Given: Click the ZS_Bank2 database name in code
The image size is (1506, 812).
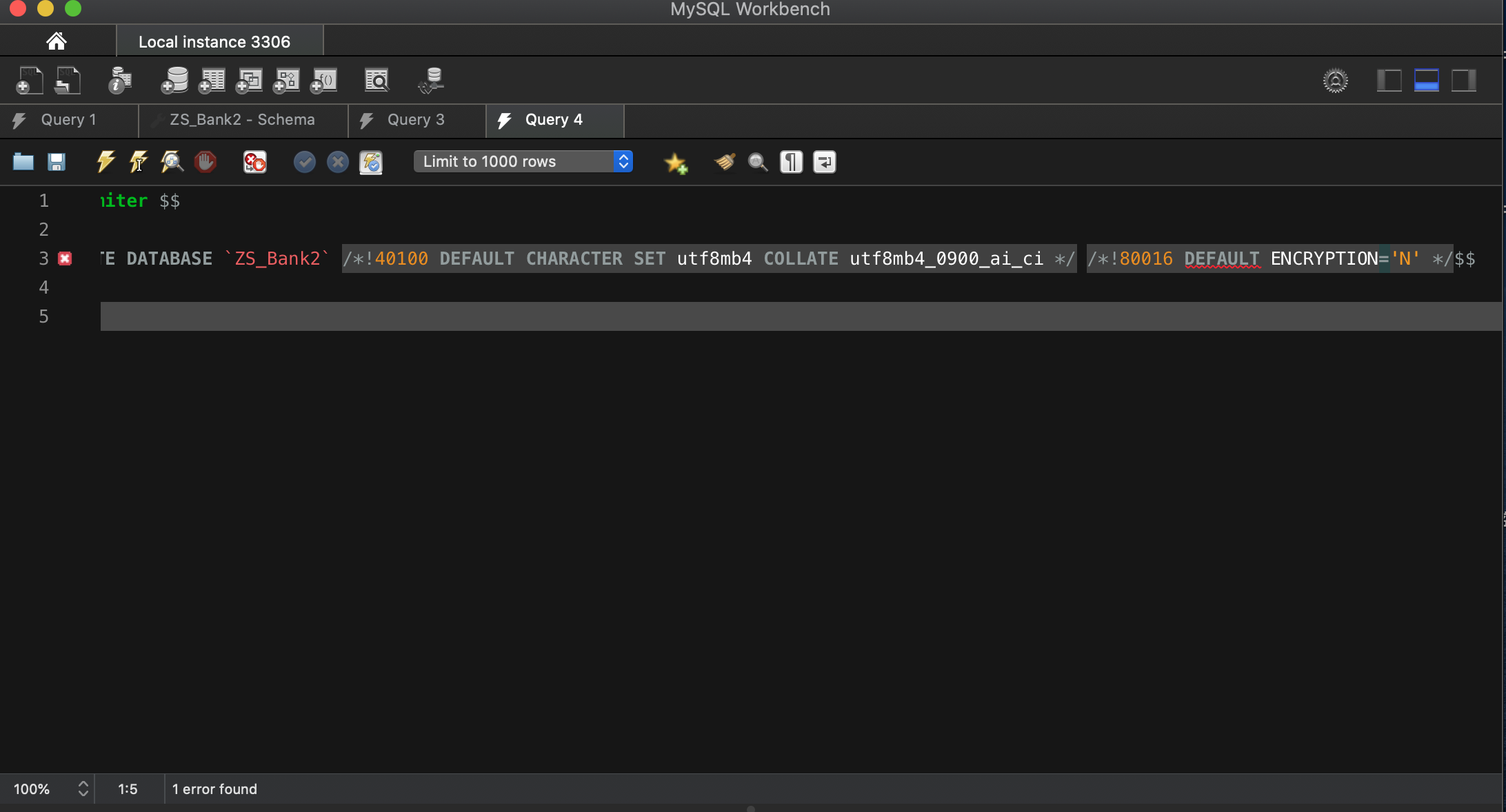Looking at the screenshot, I should [277, 258].
